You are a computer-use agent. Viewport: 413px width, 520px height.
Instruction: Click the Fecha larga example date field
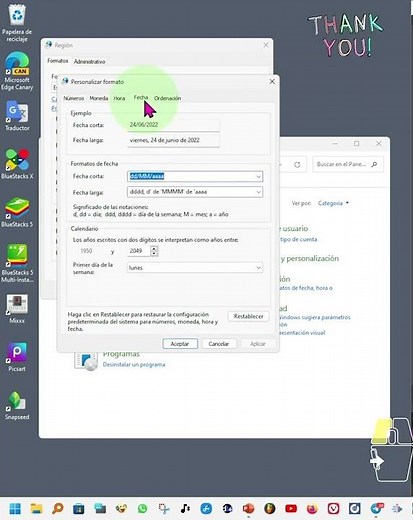coord(174,140)
